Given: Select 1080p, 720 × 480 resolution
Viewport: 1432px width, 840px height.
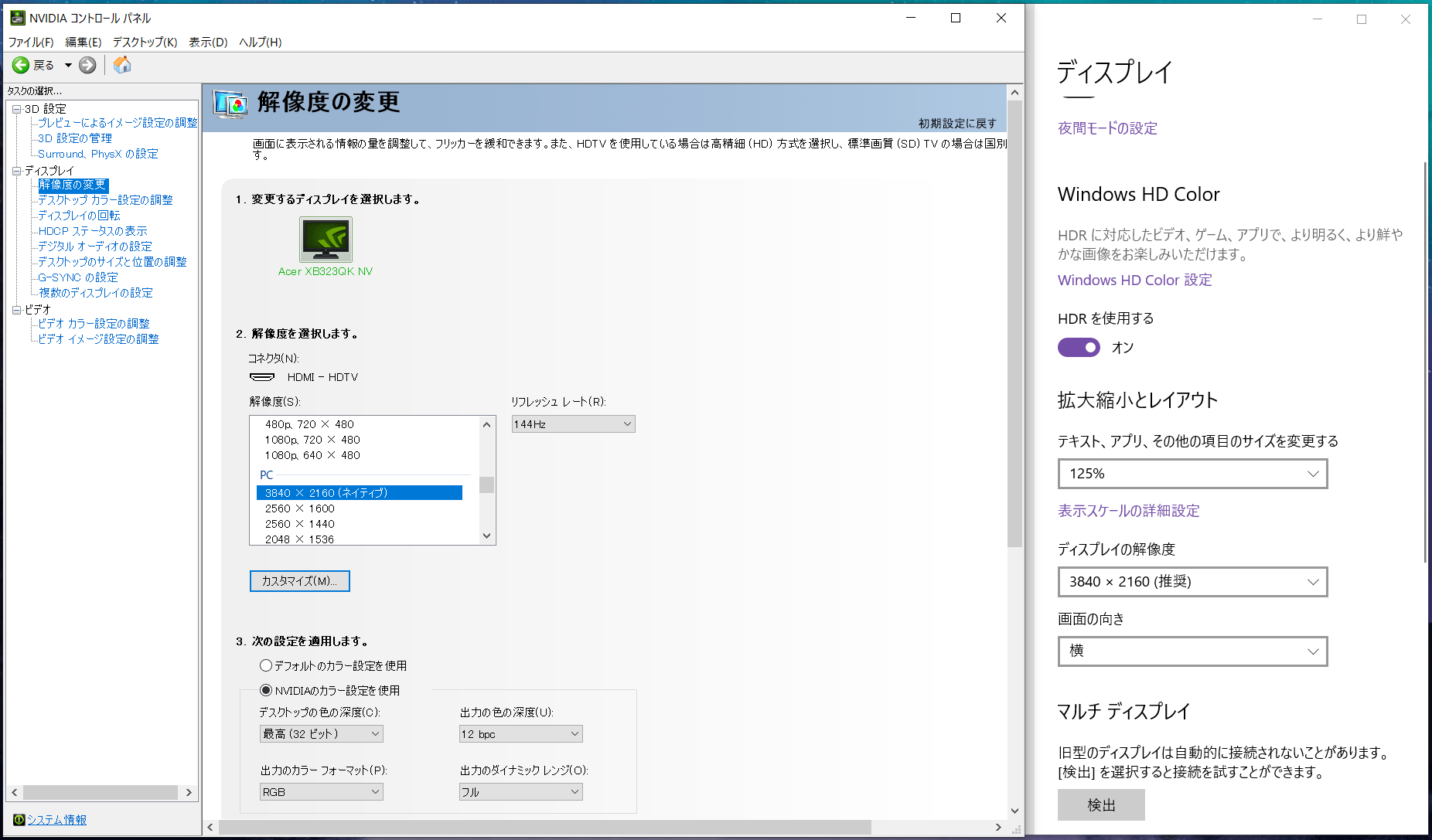Looking at the screenshot, I should tap(312, 440).
